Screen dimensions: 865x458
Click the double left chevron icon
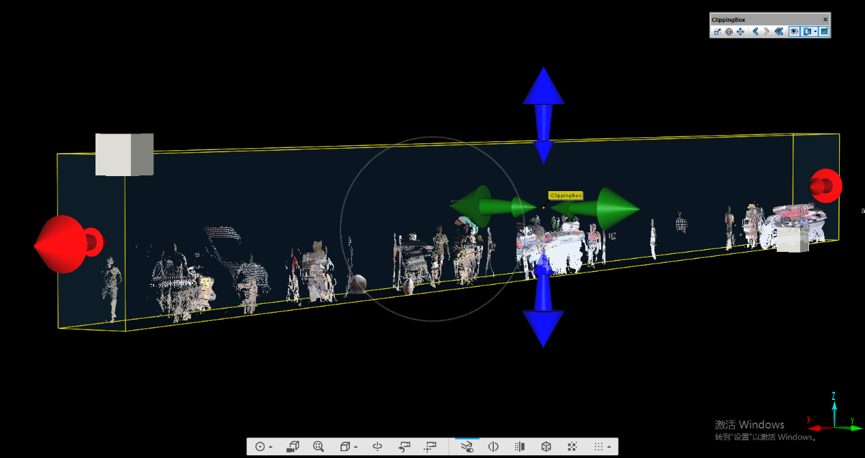(x=779, y=32)
